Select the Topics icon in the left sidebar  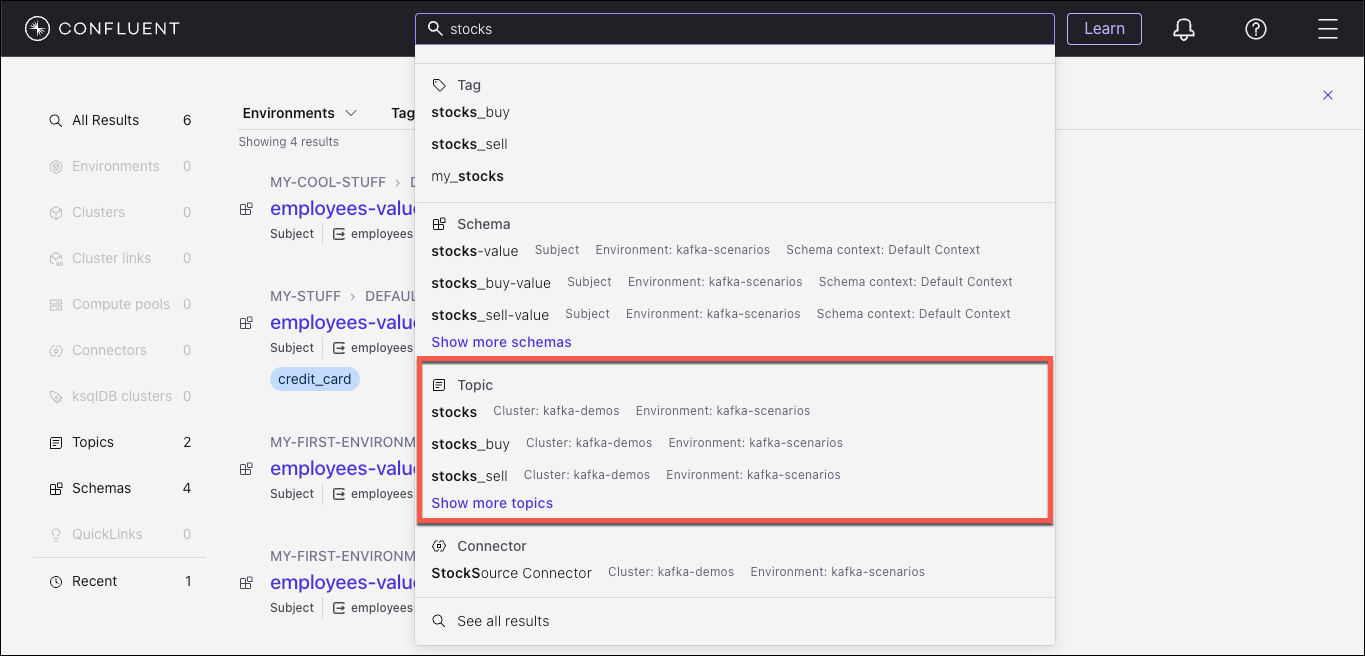[x=57, y=442]
